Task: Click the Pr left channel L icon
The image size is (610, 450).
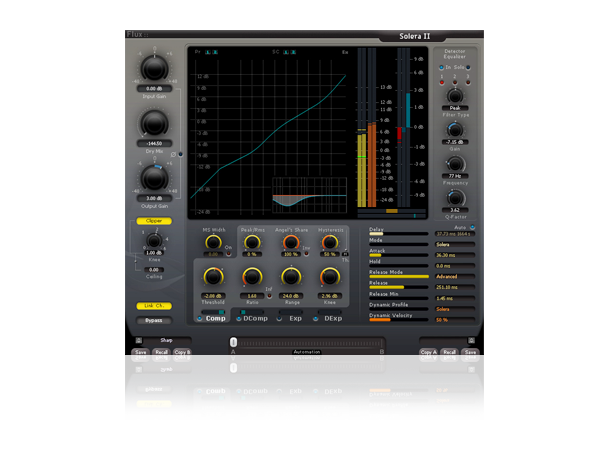Action: (x=208, y=52)
